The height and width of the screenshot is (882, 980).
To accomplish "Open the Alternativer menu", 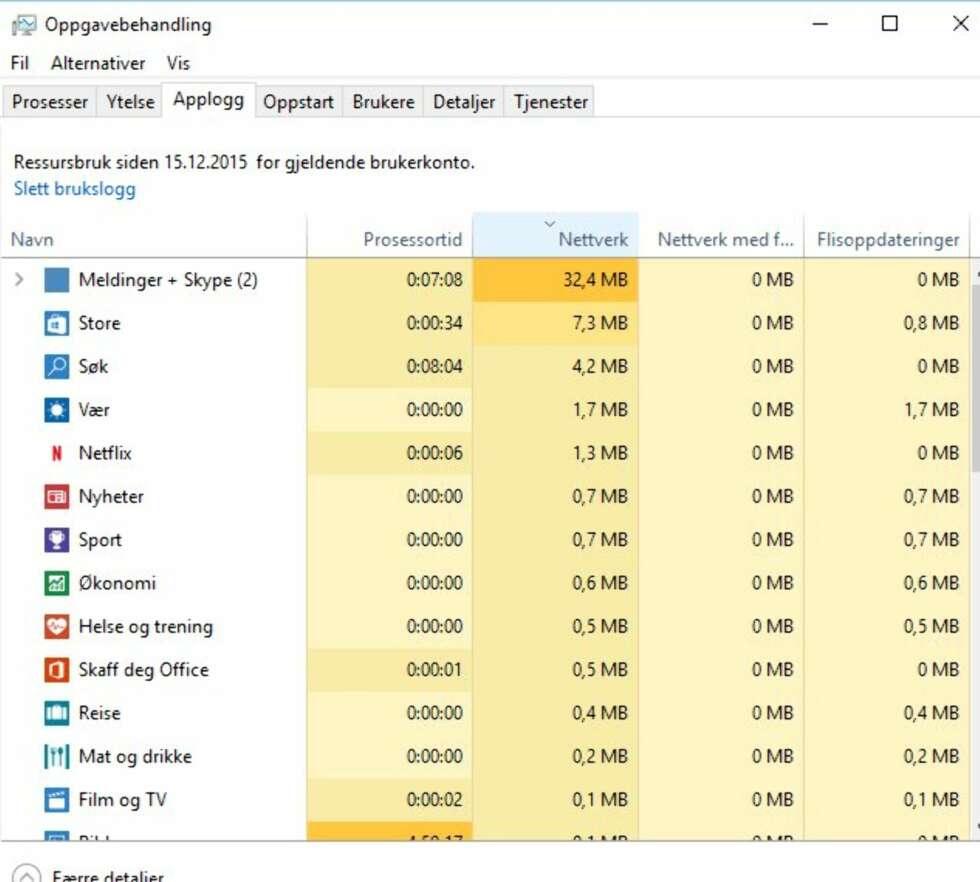I will point(98,63).
